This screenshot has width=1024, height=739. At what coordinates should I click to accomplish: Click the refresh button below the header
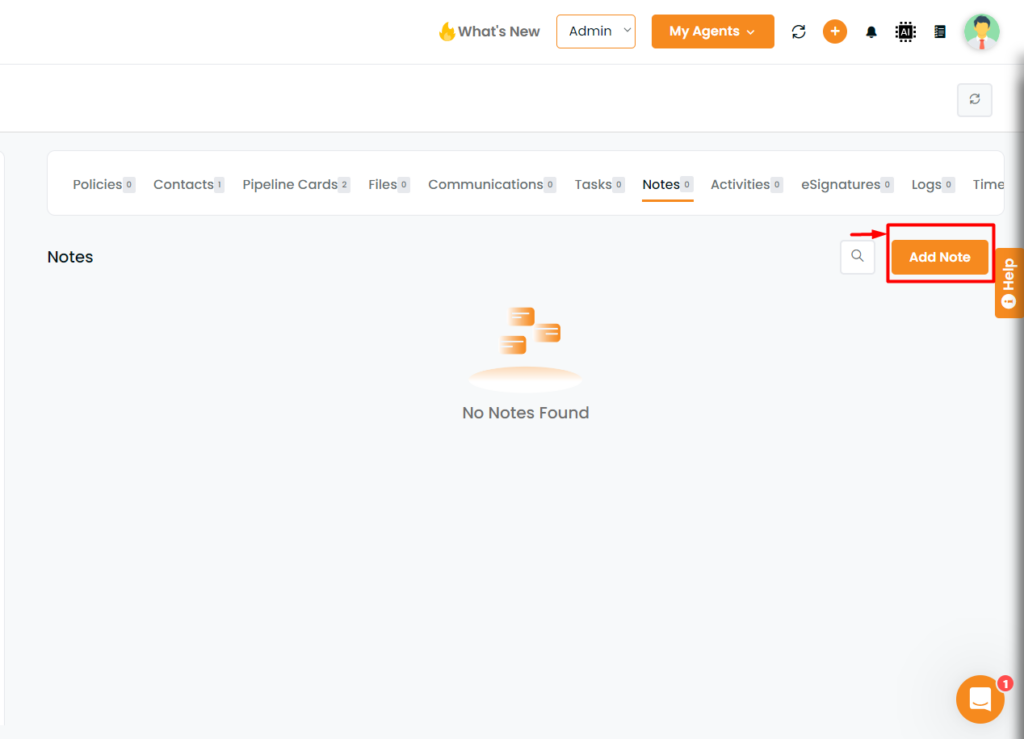pyautogui.click(x=974, y=99)
